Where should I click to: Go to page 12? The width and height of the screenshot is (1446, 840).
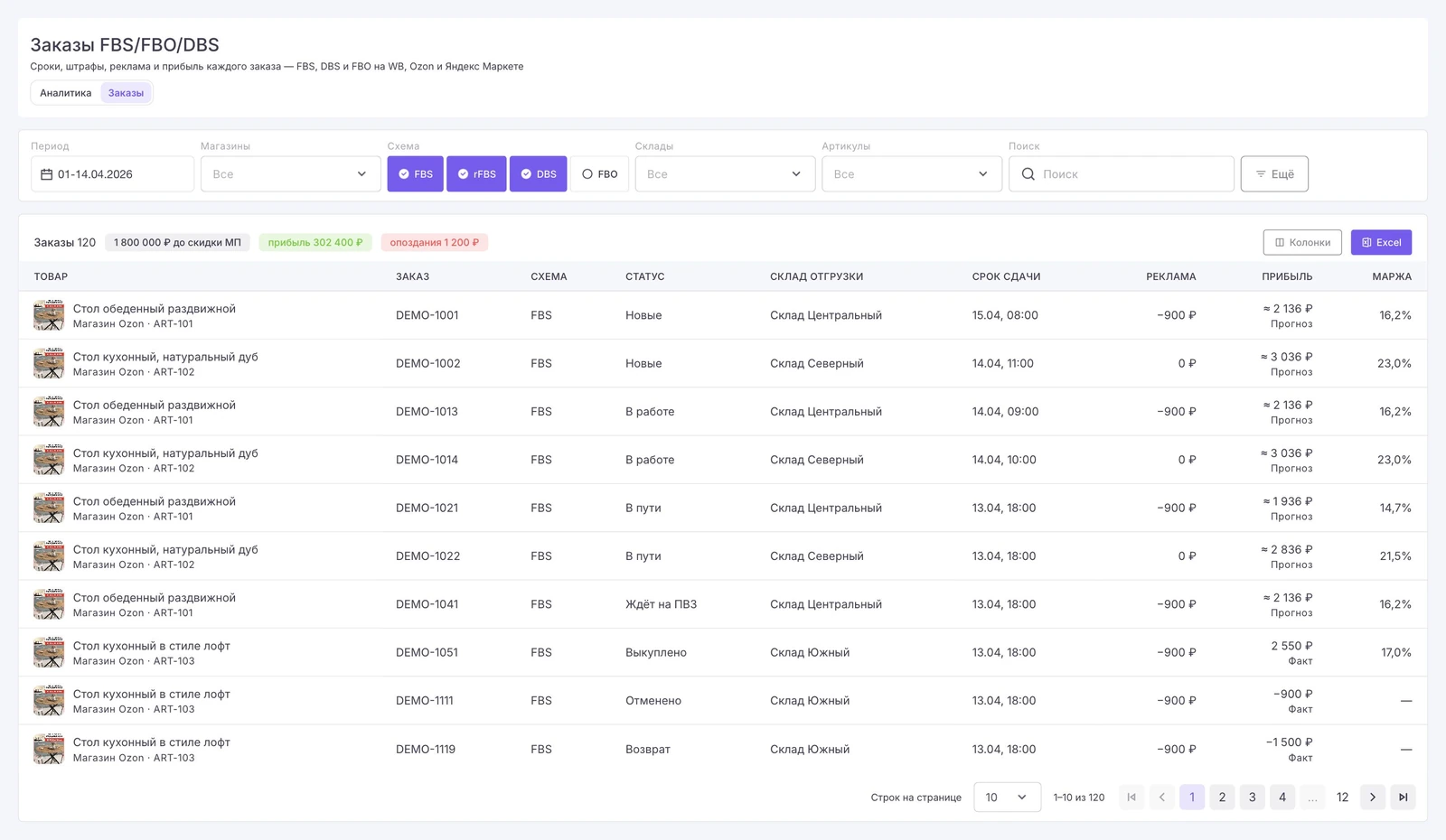pyautogui.click(x=1343, y=798)
